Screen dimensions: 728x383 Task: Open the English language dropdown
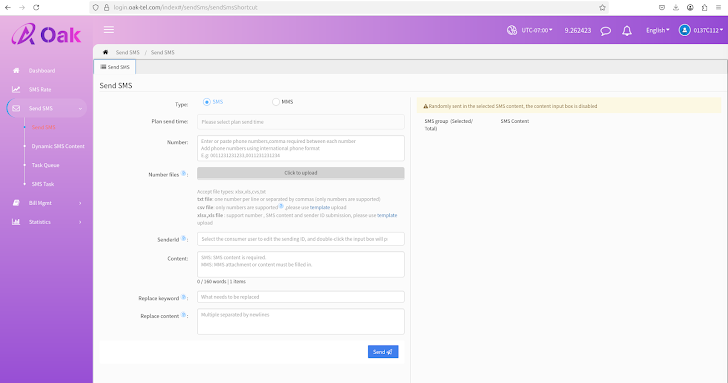click(657, 30)
